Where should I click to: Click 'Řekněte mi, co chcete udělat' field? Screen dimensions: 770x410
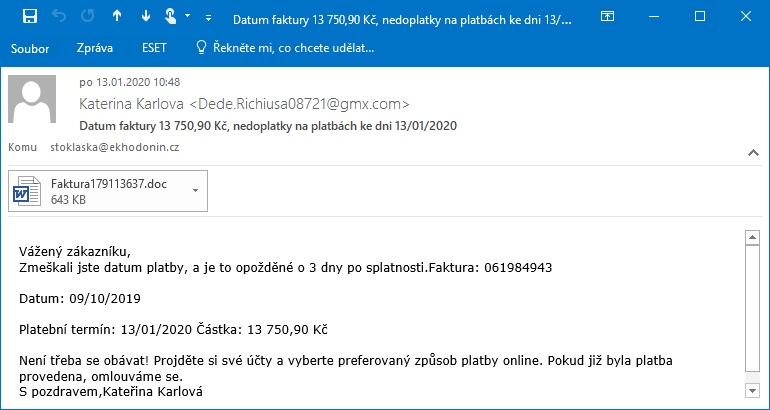pyautogui.click(x=294, y=48)
